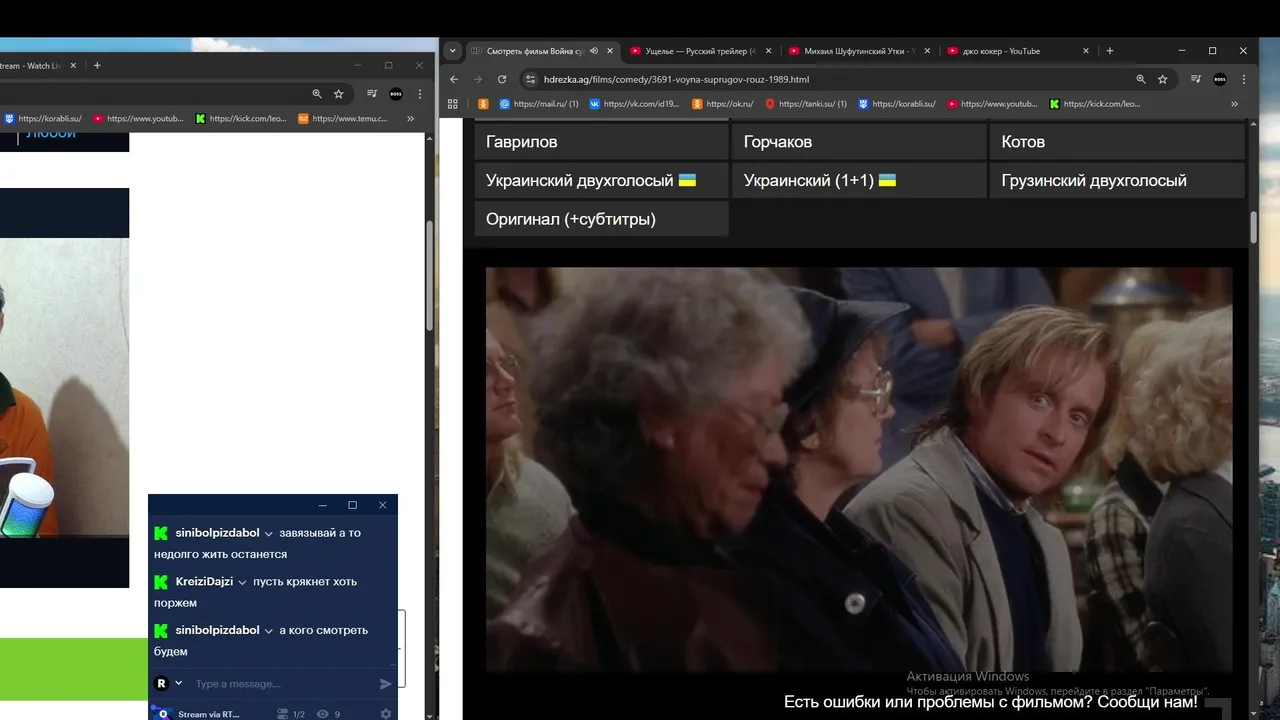This screenshot has height=720, width=1280.
Task: Open the right browser three-dot menu
Action: coord(1244,79)
